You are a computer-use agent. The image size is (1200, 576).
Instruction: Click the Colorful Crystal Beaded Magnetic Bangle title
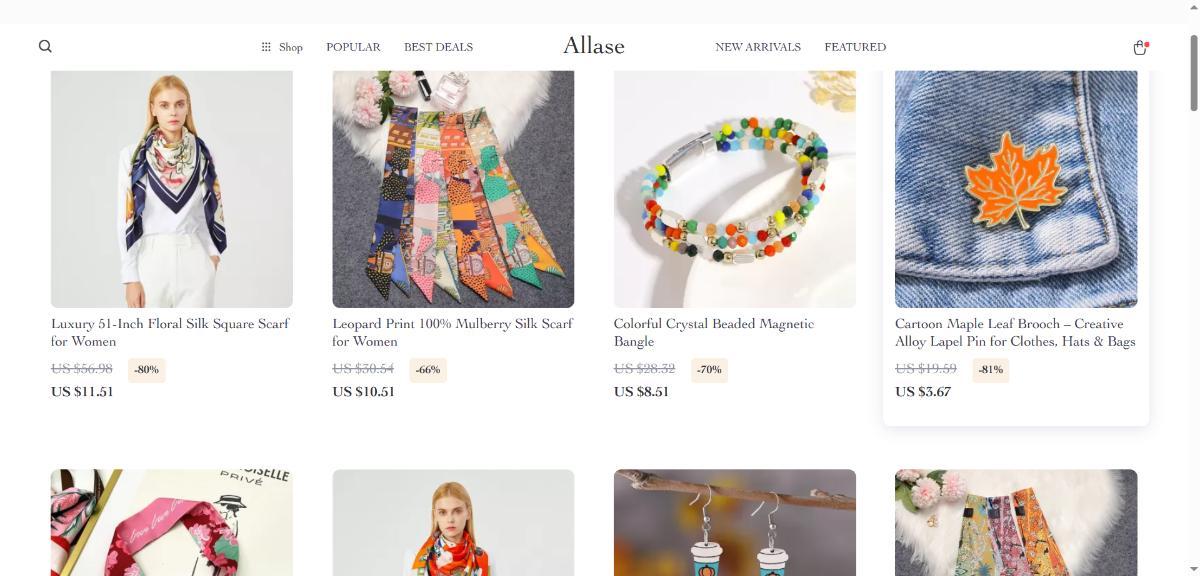point(714,332)
